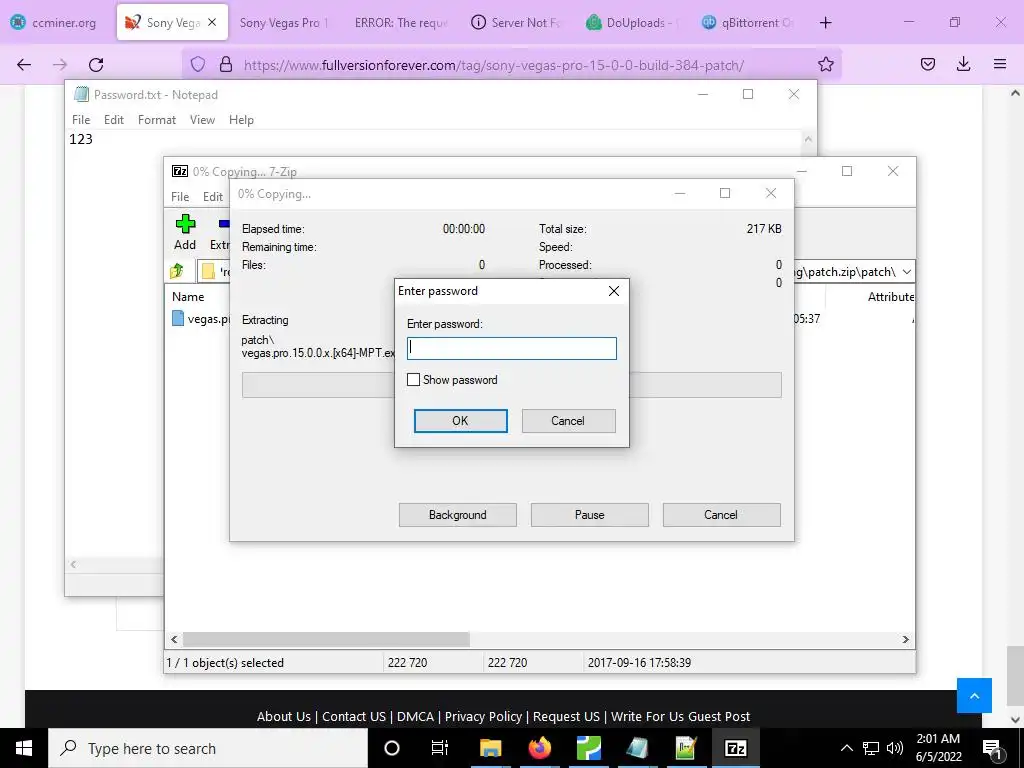This screenshot has width=1024, height=768.
Task: Go back in browser history
Action: pyautogui.click(x=24, y=64)
